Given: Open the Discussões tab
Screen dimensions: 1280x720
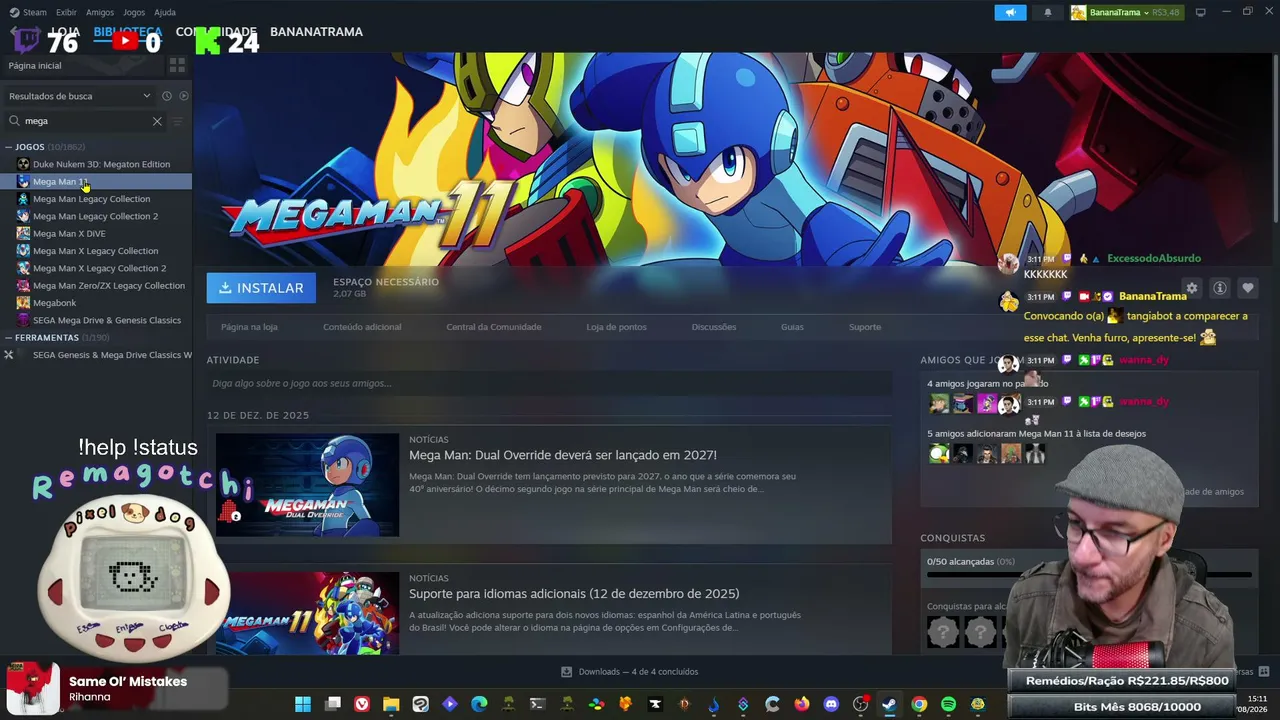Looking at the screenshot, I should pyautogui.click(x=714, y=327).
